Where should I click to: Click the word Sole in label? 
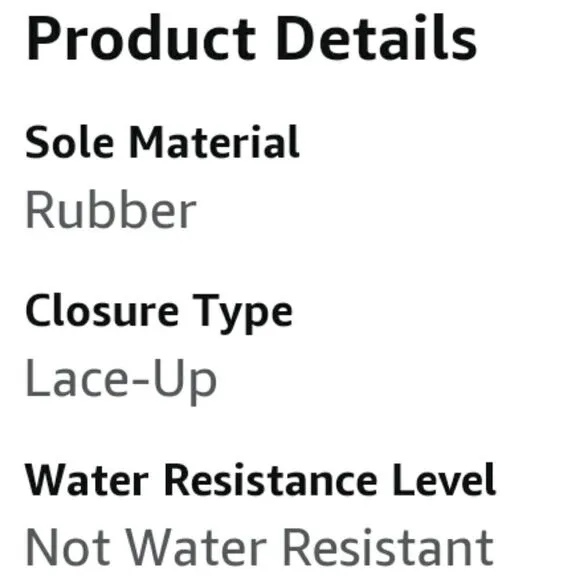pos(69,142)
